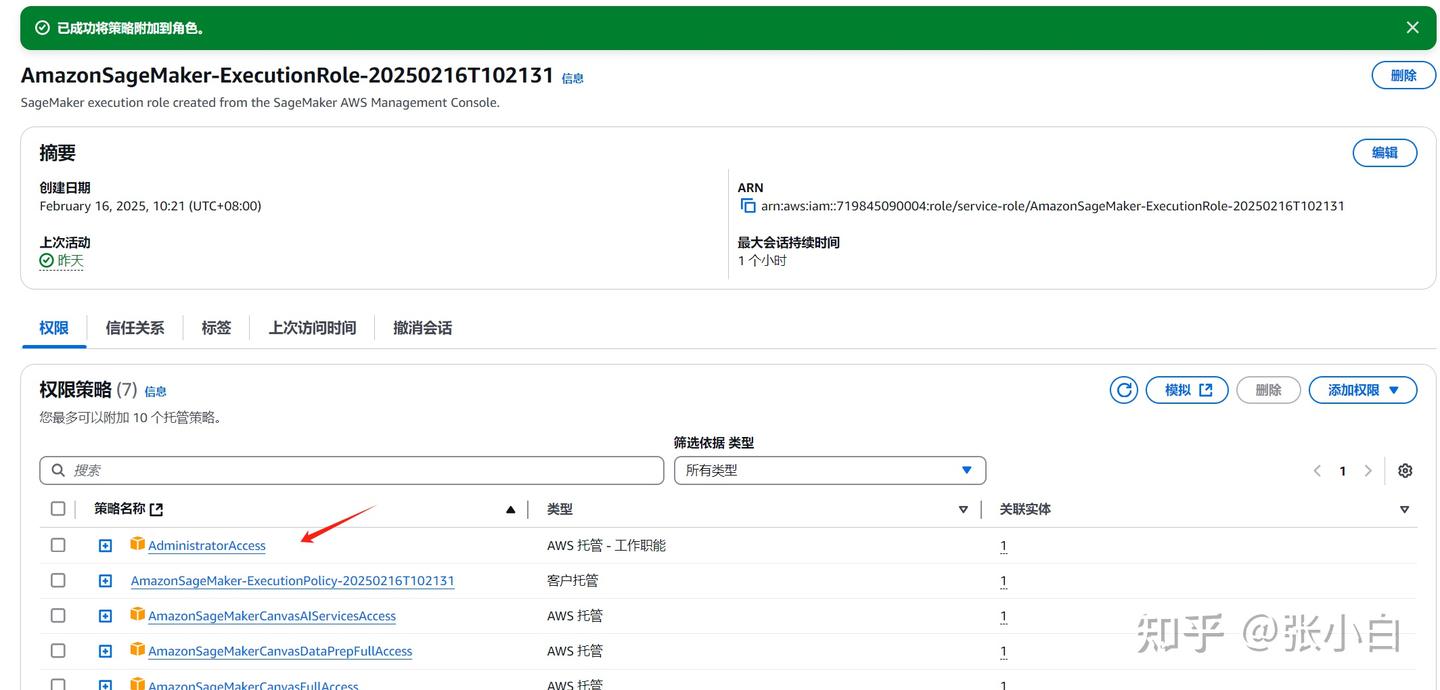This screenshot has width=1440, height=690.
Task: Click the AdministratorAccess AWS managed policy icon
Action: coord(138,544)
